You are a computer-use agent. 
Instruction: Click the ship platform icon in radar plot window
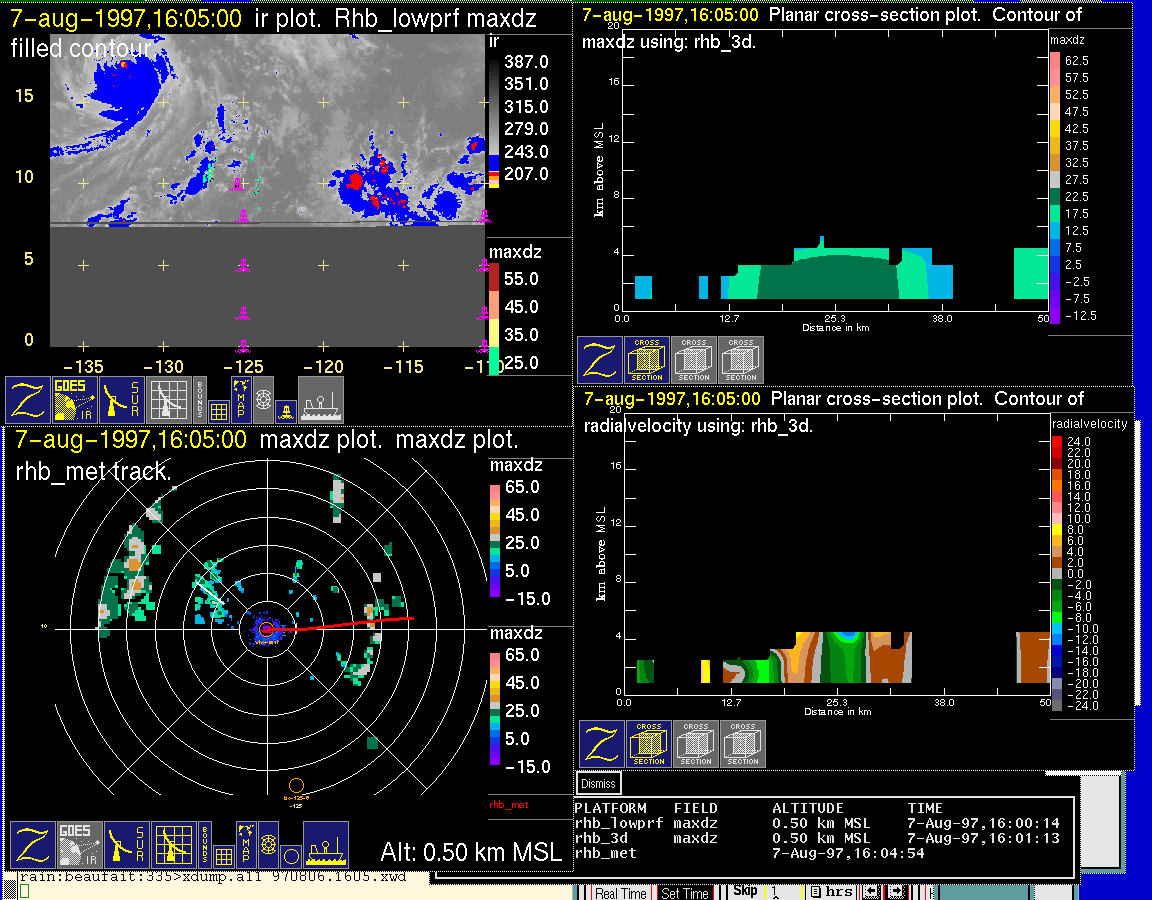tap(325, 845)
